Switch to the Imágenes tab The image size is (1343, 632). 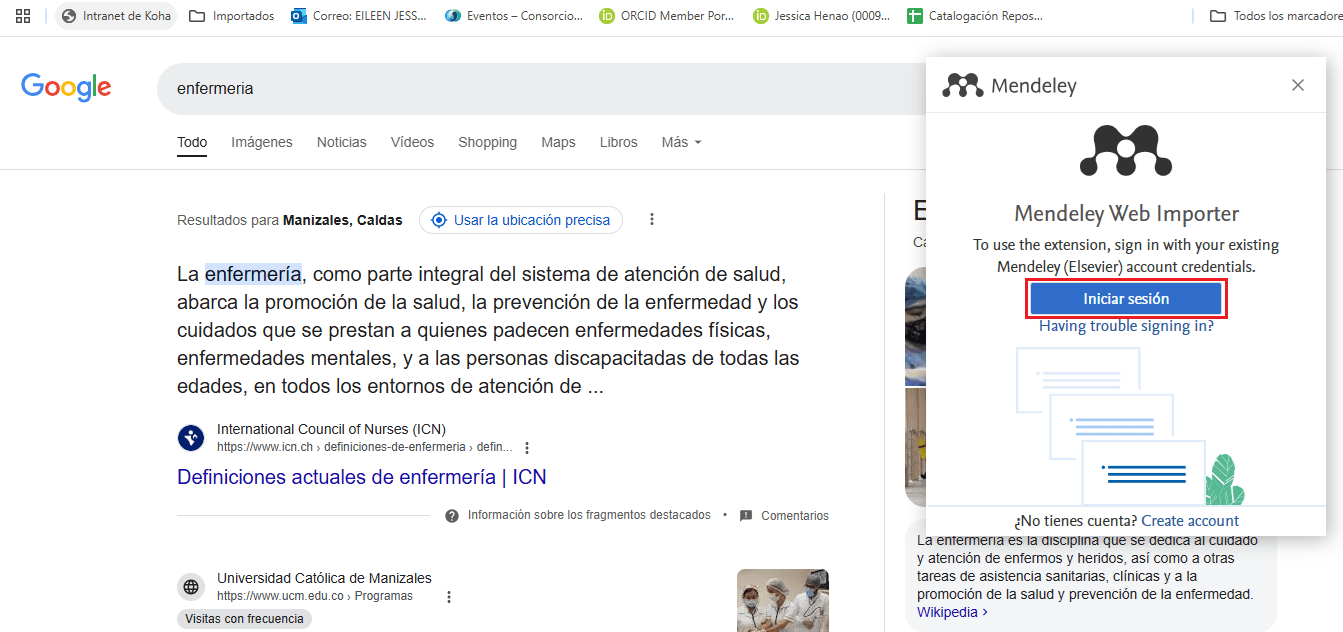click(x=262, y=142)
